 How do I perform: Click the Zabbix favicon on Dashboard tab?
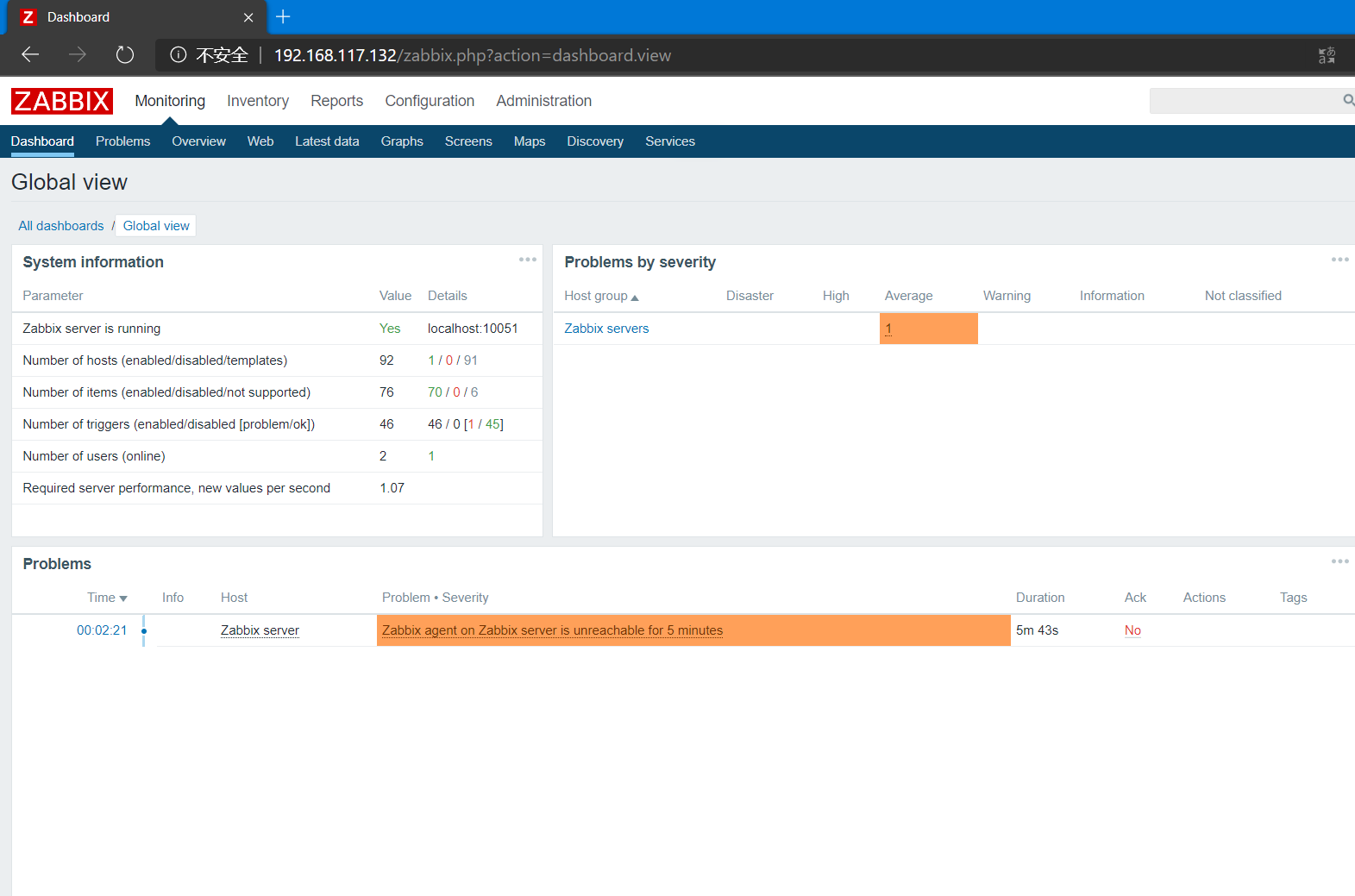click(x=28, y=17)
